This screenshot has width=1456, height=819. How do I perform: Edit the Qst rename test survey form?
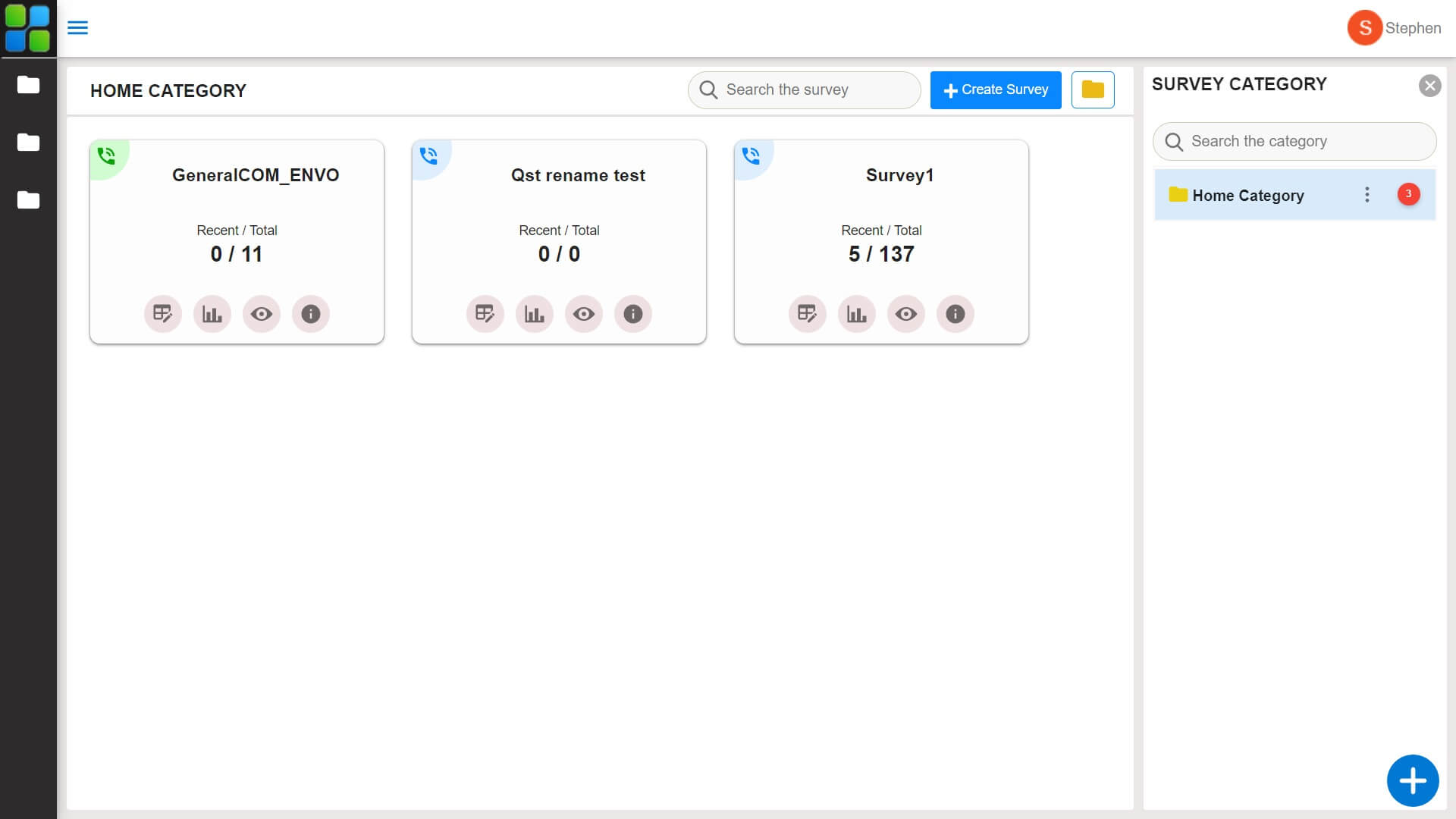[x=485, y=314]
